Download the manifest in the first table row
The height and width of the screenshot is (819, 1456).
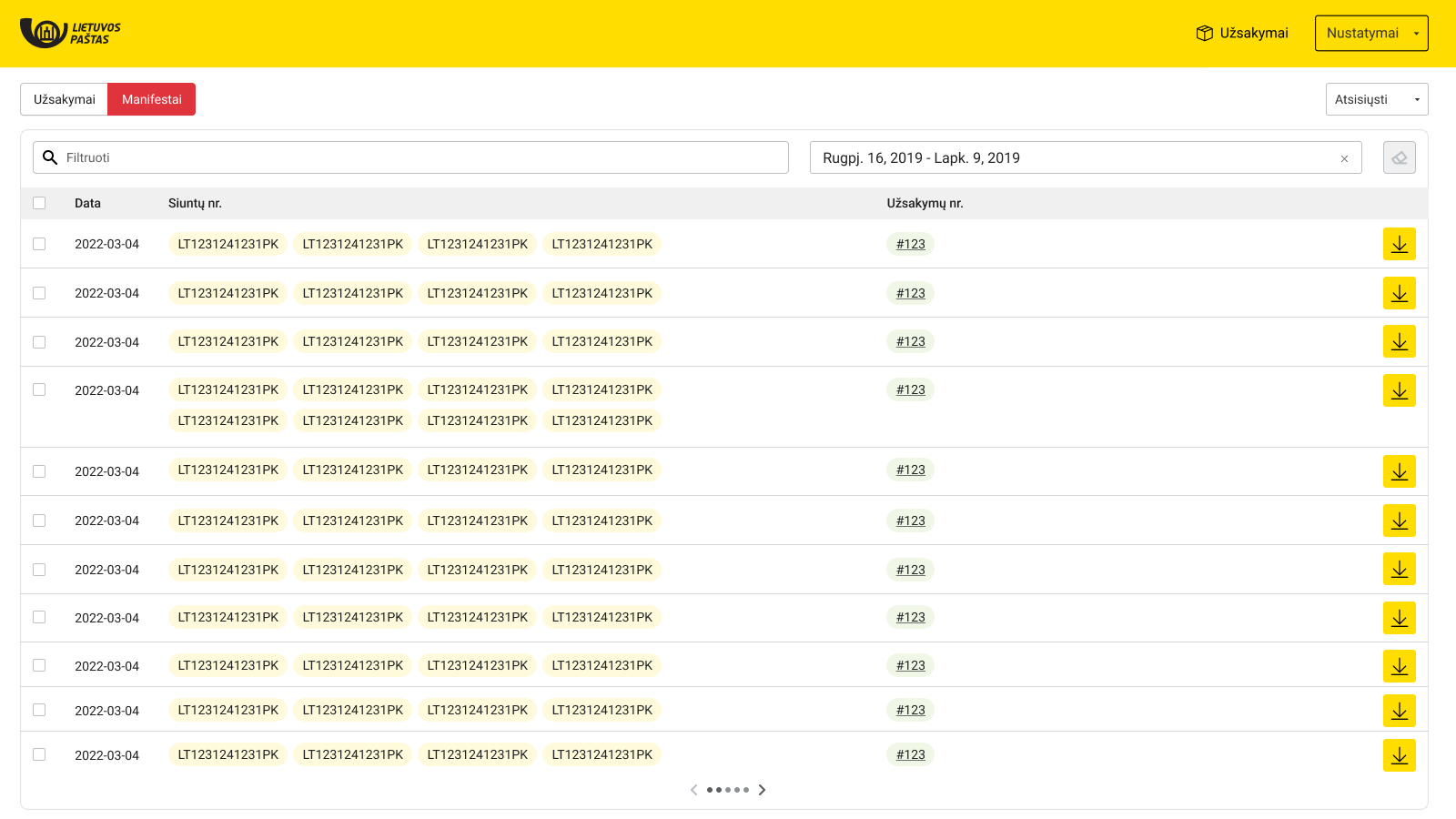[x=1400, y=244]
